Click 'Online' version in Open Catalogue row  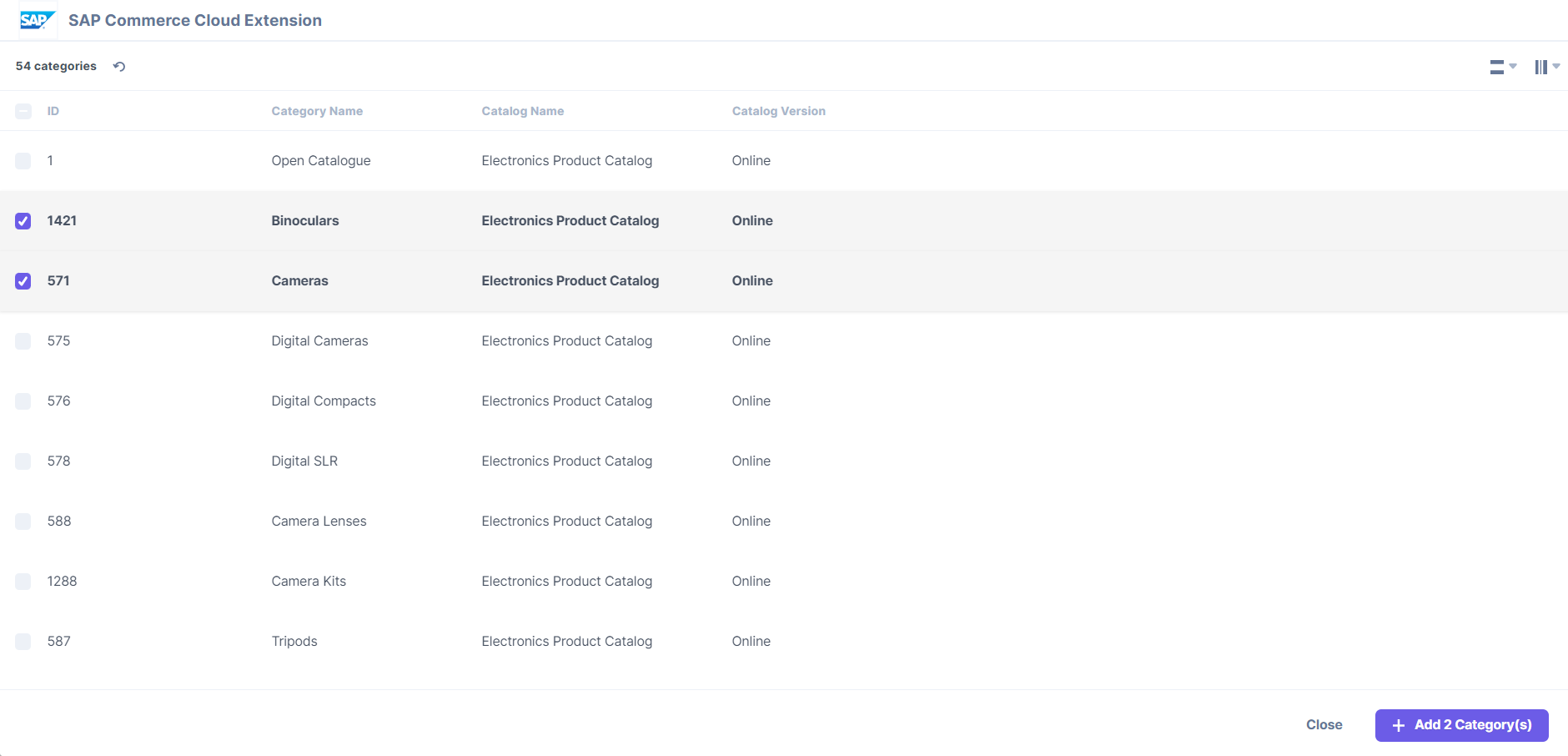751,161
